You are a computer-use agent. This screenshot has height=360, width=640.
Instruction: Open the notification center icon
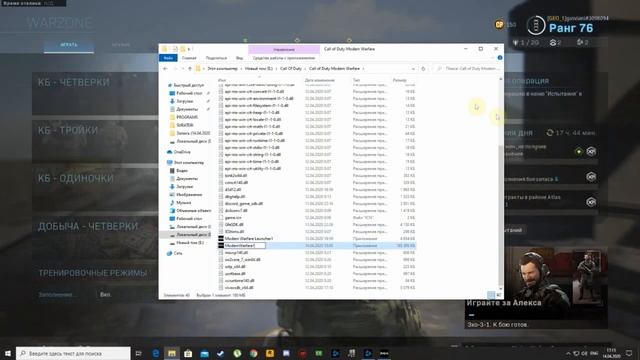[x=629, y=353]
